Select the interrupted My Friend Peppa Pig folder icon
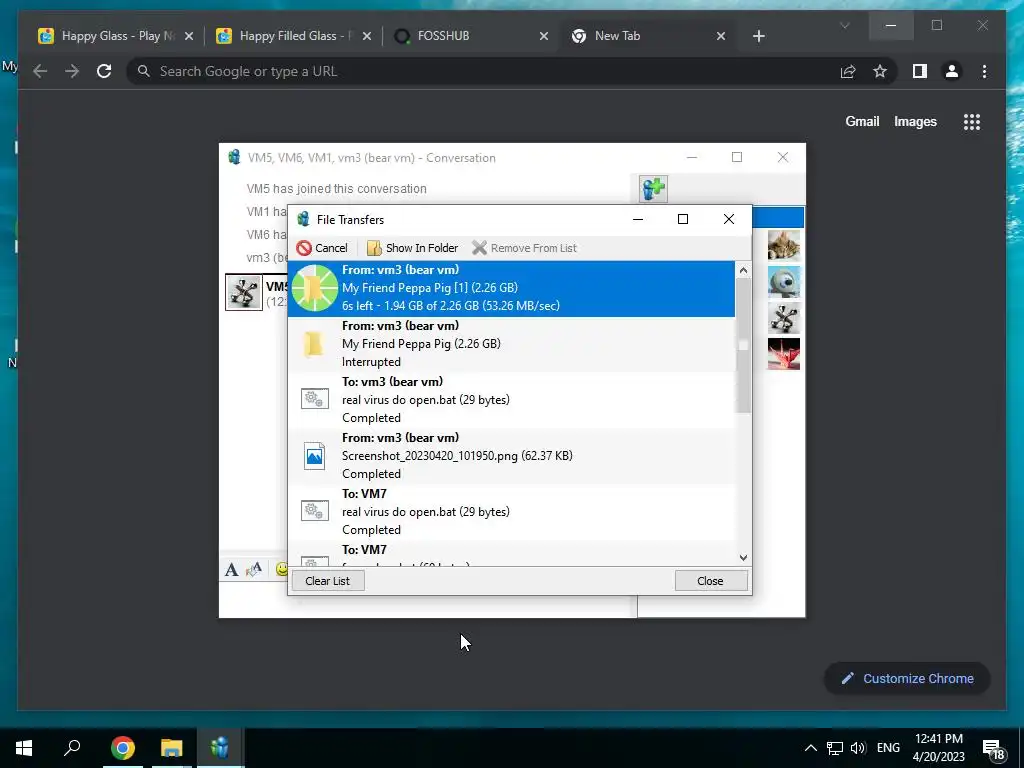Screen dimensions: 1024x768 [314, 344]
